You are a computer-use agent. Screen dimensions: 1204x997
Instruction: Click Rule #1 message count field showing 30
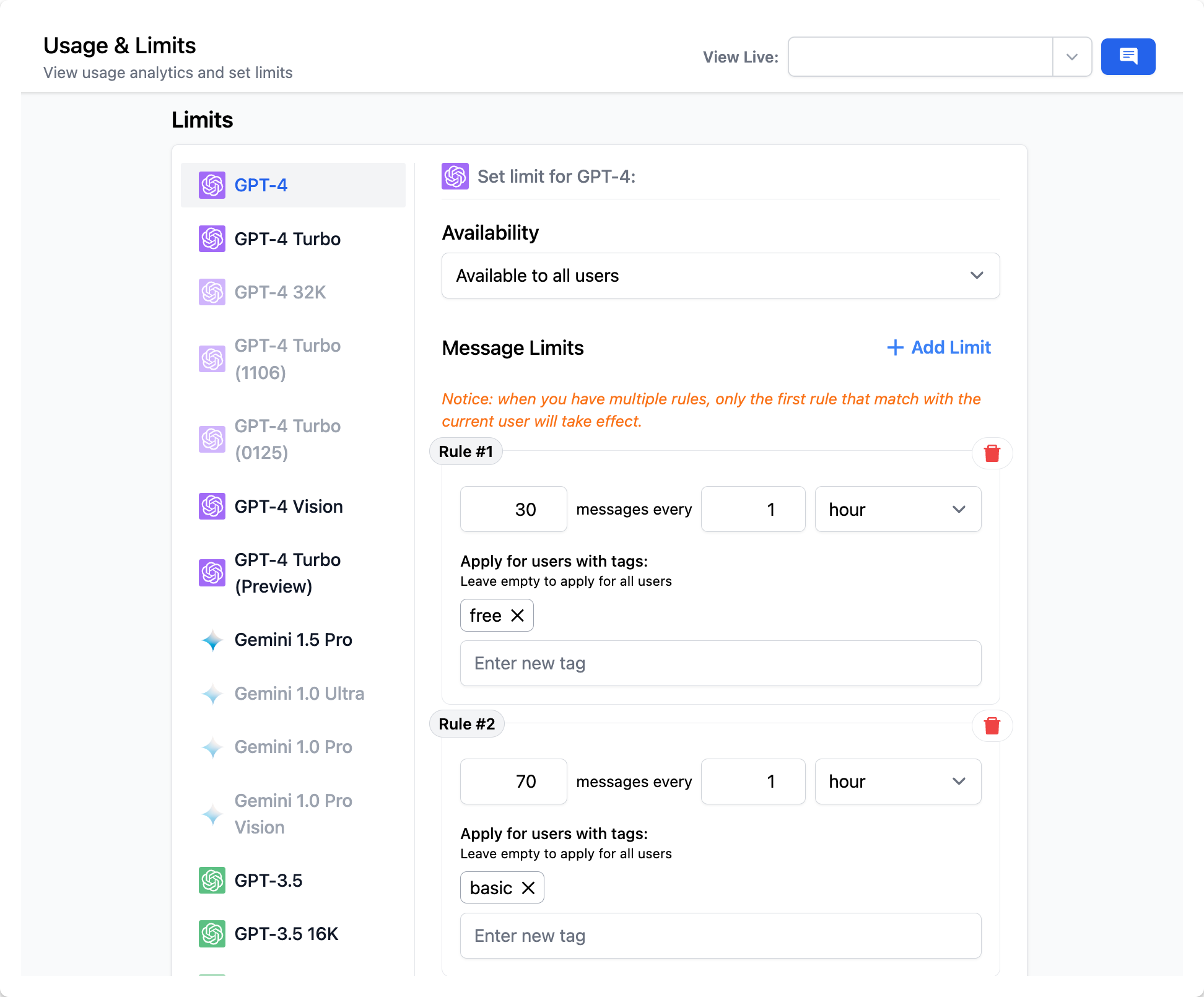pos(513,509)
